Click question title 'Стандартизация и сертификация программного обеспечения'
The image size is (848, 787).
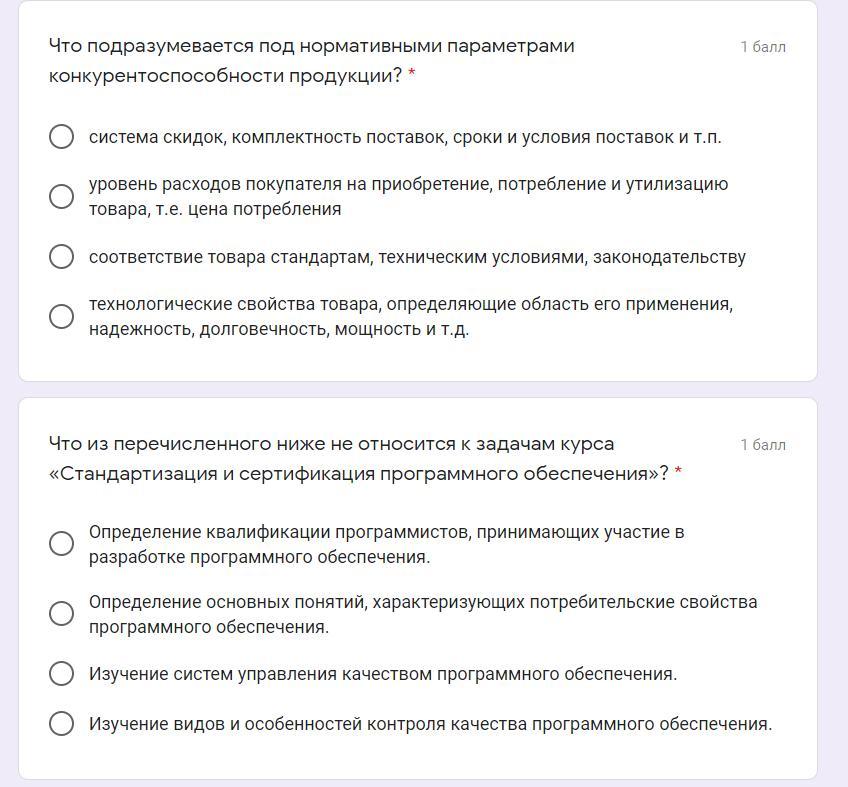tap(355, 474)
